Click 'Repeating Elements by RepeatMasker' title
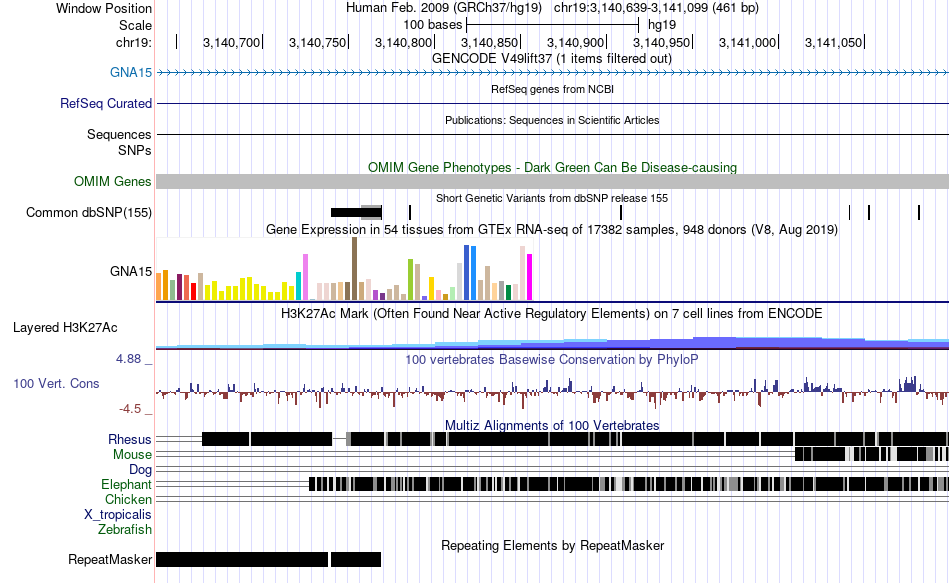This screenshot has width=950, height=583. click(x=552, y=545)
